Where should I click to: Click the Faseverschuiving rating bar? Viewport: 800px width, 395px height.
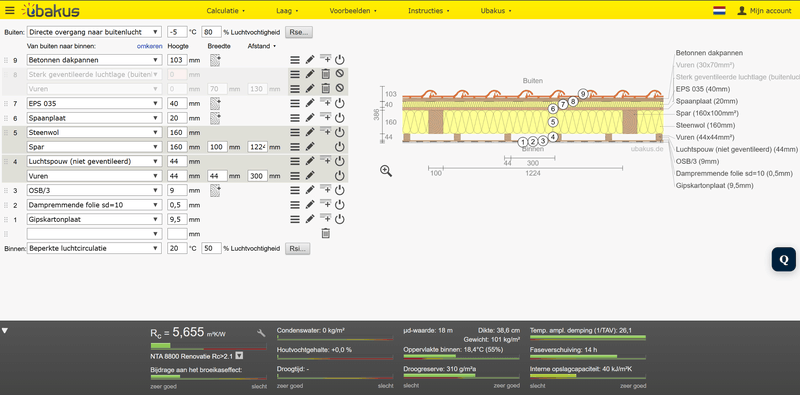click(x=588, y=356)
